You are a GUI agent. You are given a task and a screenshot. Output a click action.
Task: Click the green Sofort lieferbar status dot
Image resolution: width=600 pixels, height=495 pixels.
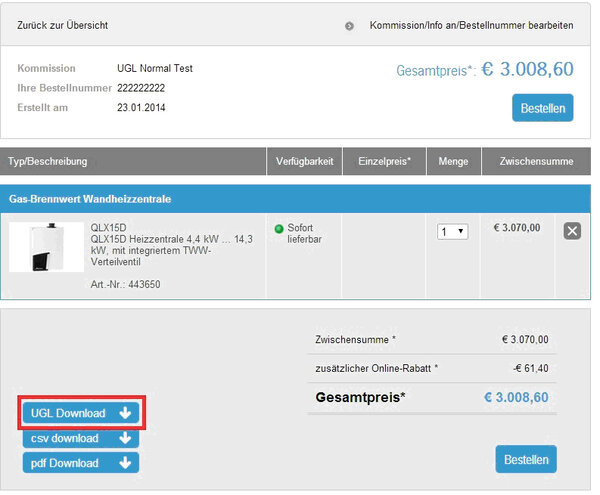279,229
